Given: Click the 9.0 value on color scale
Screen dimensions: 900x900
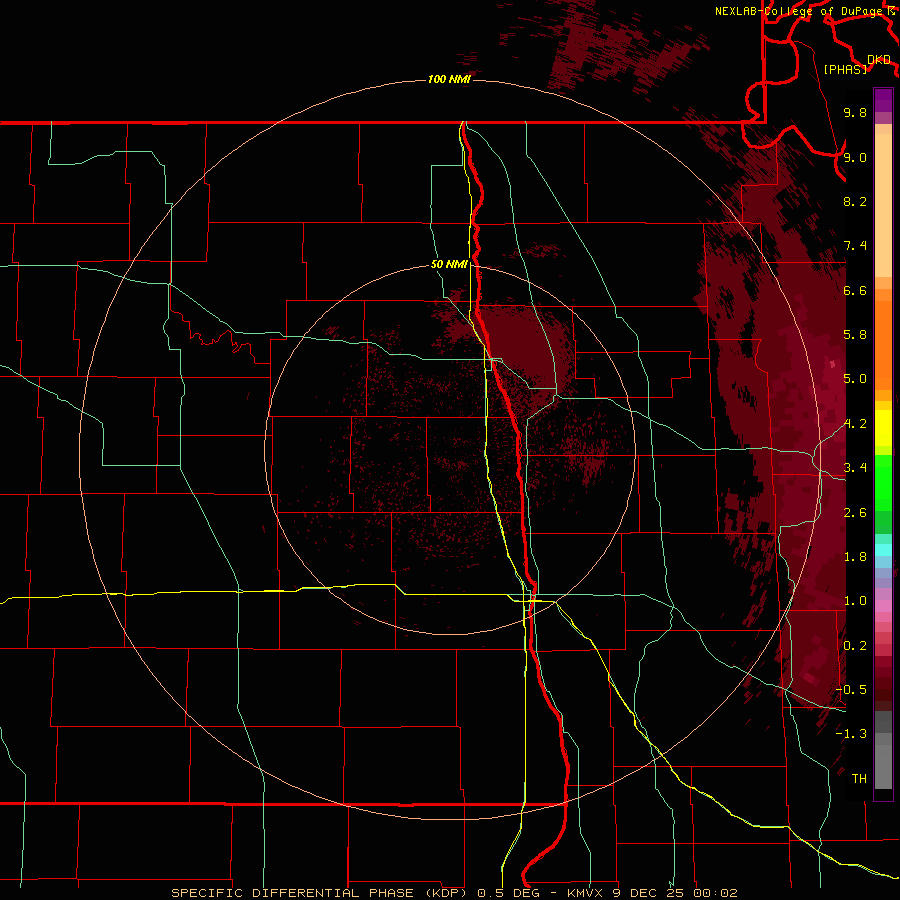Looking at the screenshot, I should (x=855, y=157).
